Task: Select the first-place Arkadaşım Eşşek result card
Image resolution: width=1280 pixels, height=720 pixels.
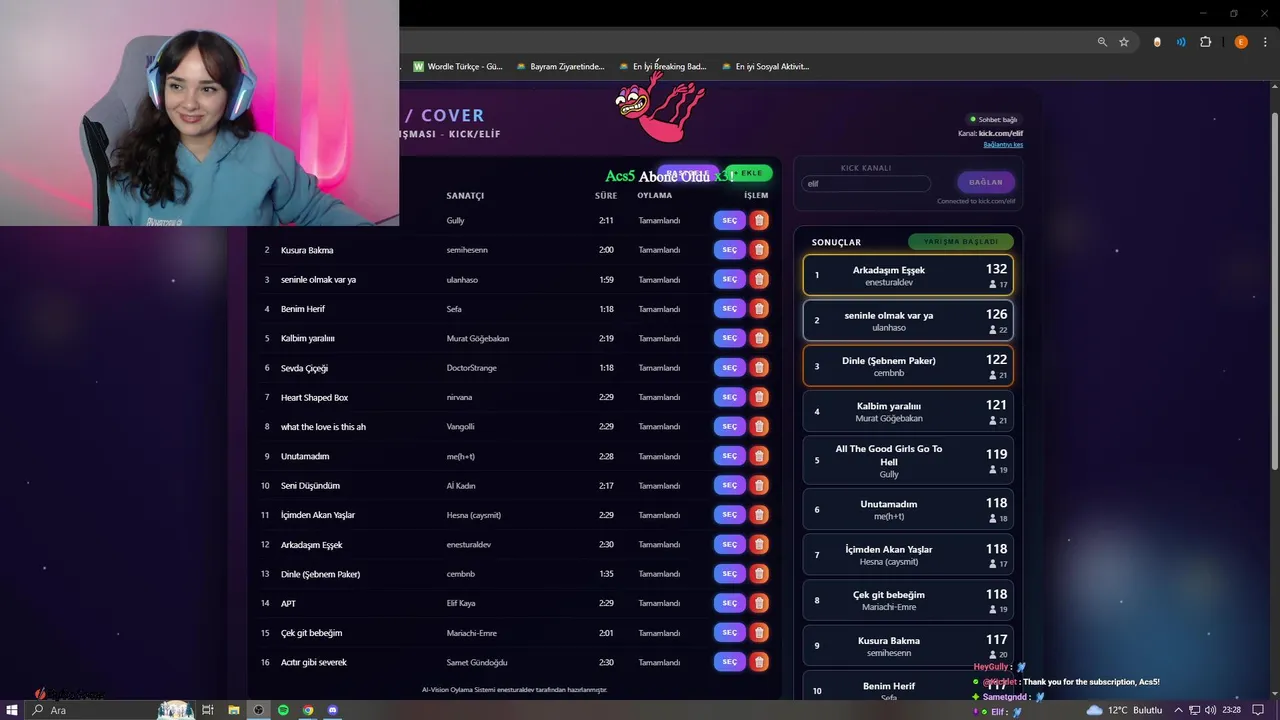Action: click(x=908, y=275)
